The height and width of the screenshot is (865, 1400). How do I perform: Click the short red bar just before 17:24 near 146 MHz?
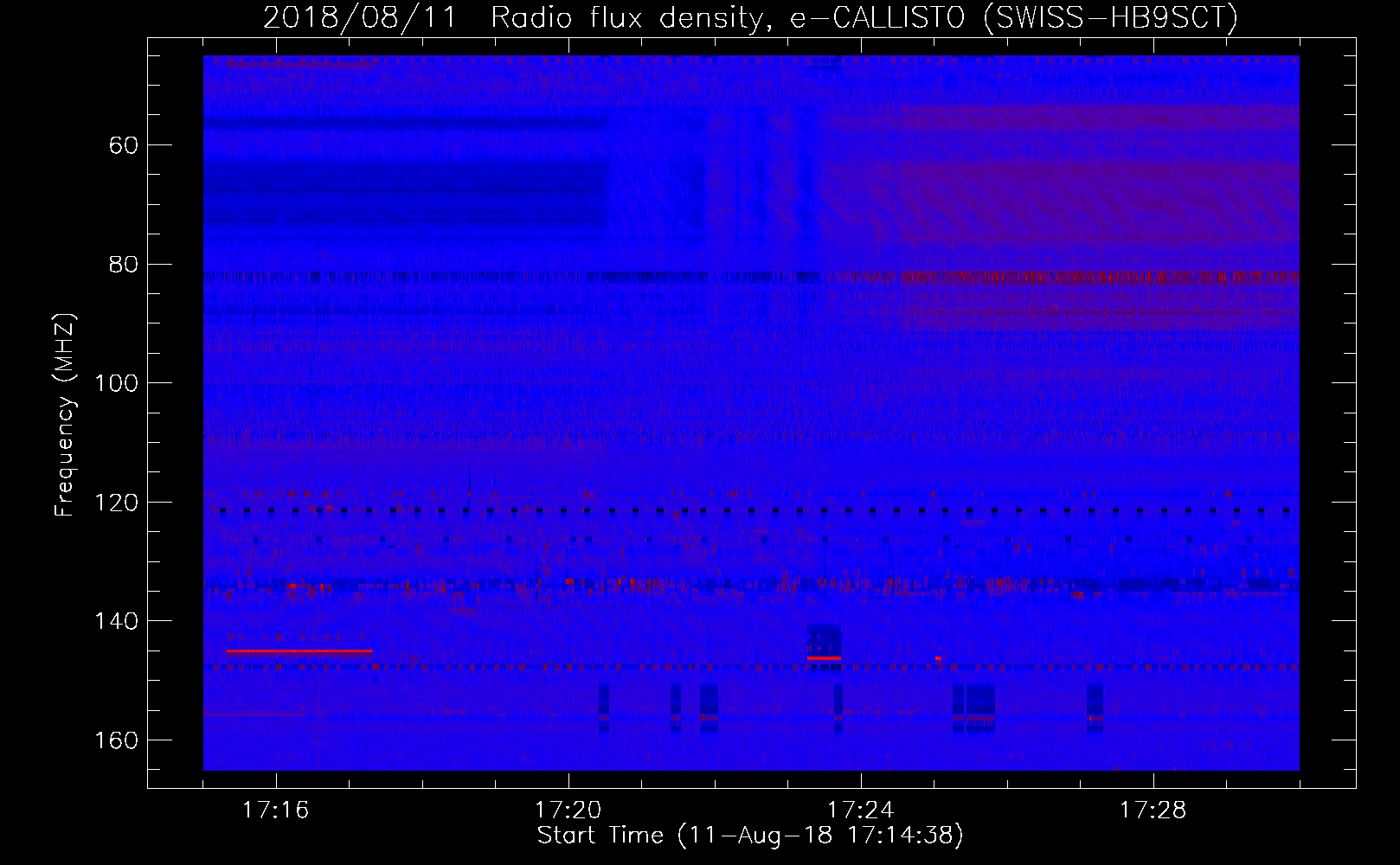(824, 658)
